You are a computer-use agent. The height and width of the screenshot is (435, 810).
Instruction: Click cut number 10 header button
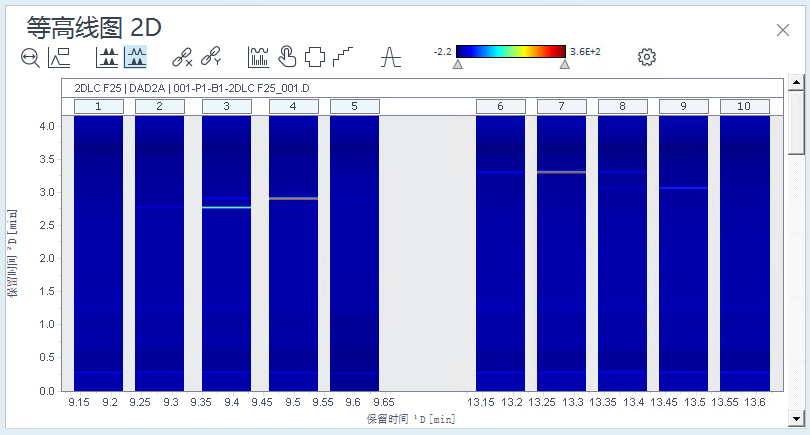click(x=744, y=106)
